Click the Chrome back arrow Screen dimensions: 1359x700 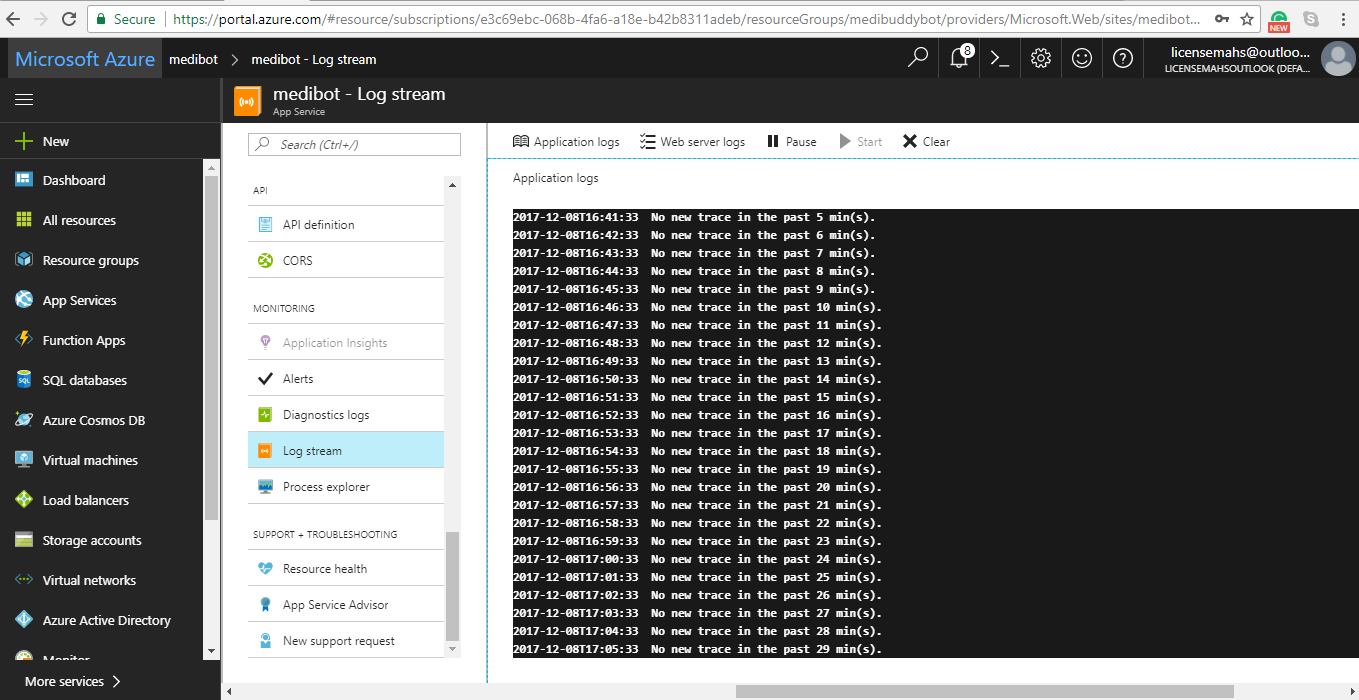(x=14, y=19)
